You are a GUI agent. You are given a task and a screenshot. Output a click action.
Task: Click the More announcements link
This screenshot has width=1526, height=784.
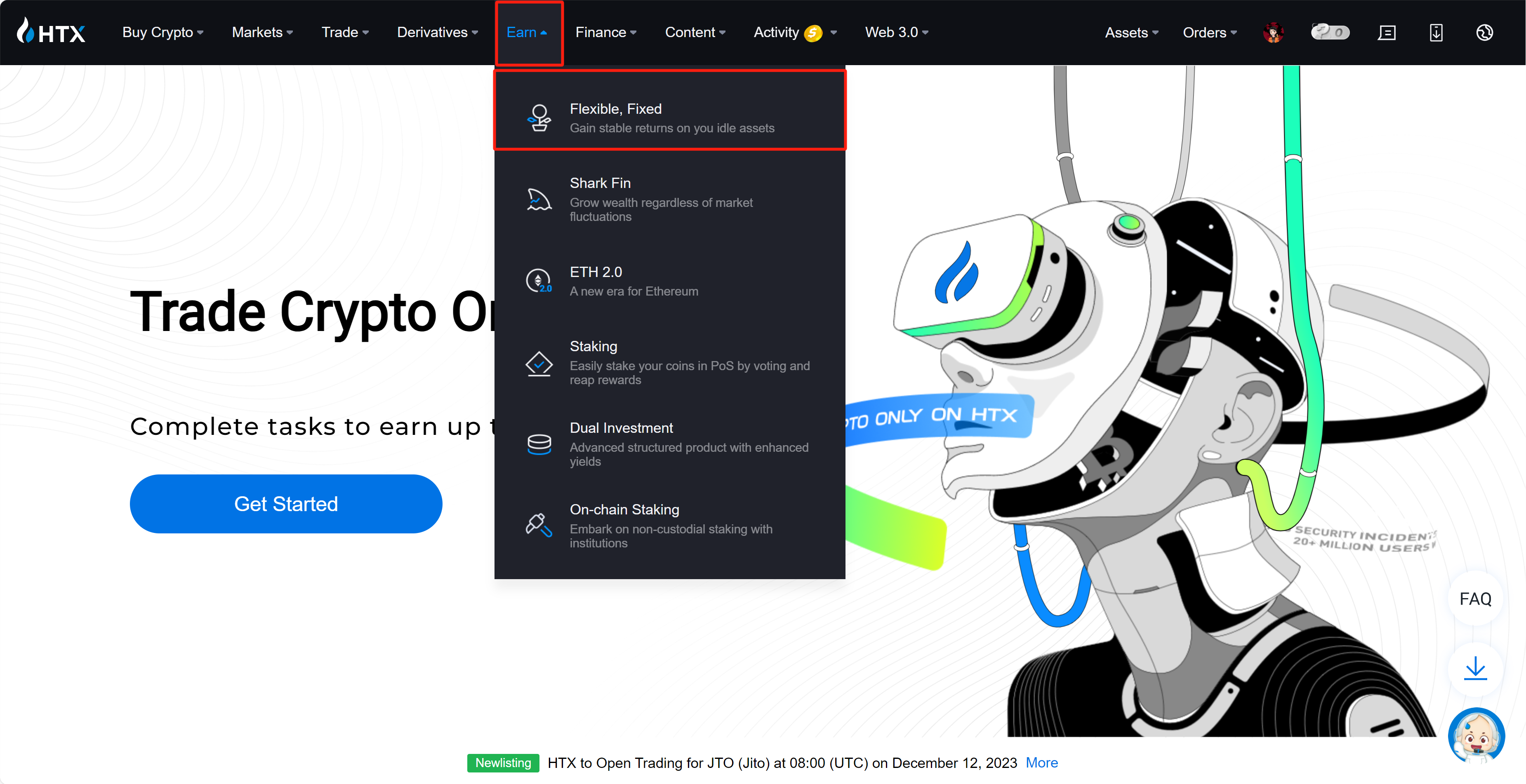coord(1041,763)
